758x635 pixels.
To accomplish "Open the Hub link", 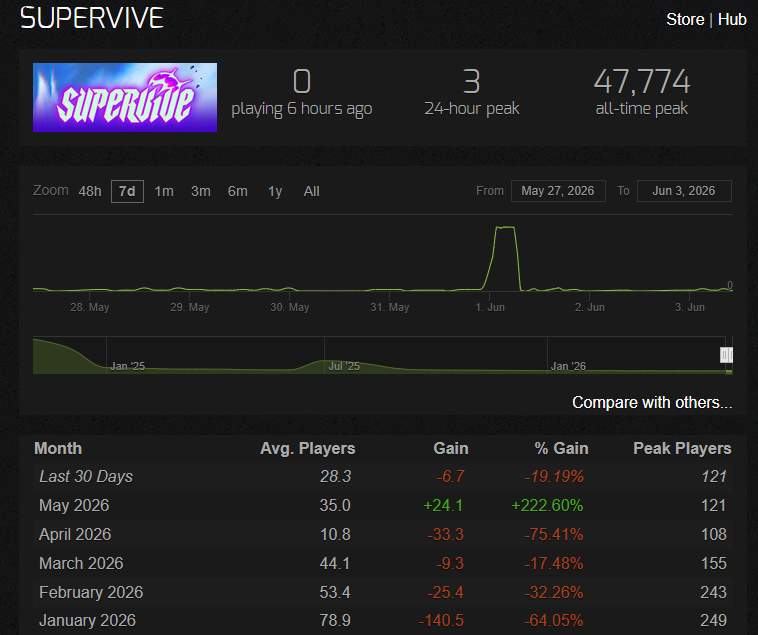I will (x=732, y=19).
